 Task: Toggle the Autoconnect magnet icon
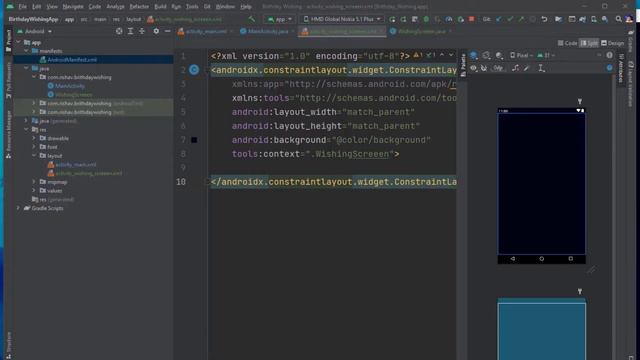484,68
